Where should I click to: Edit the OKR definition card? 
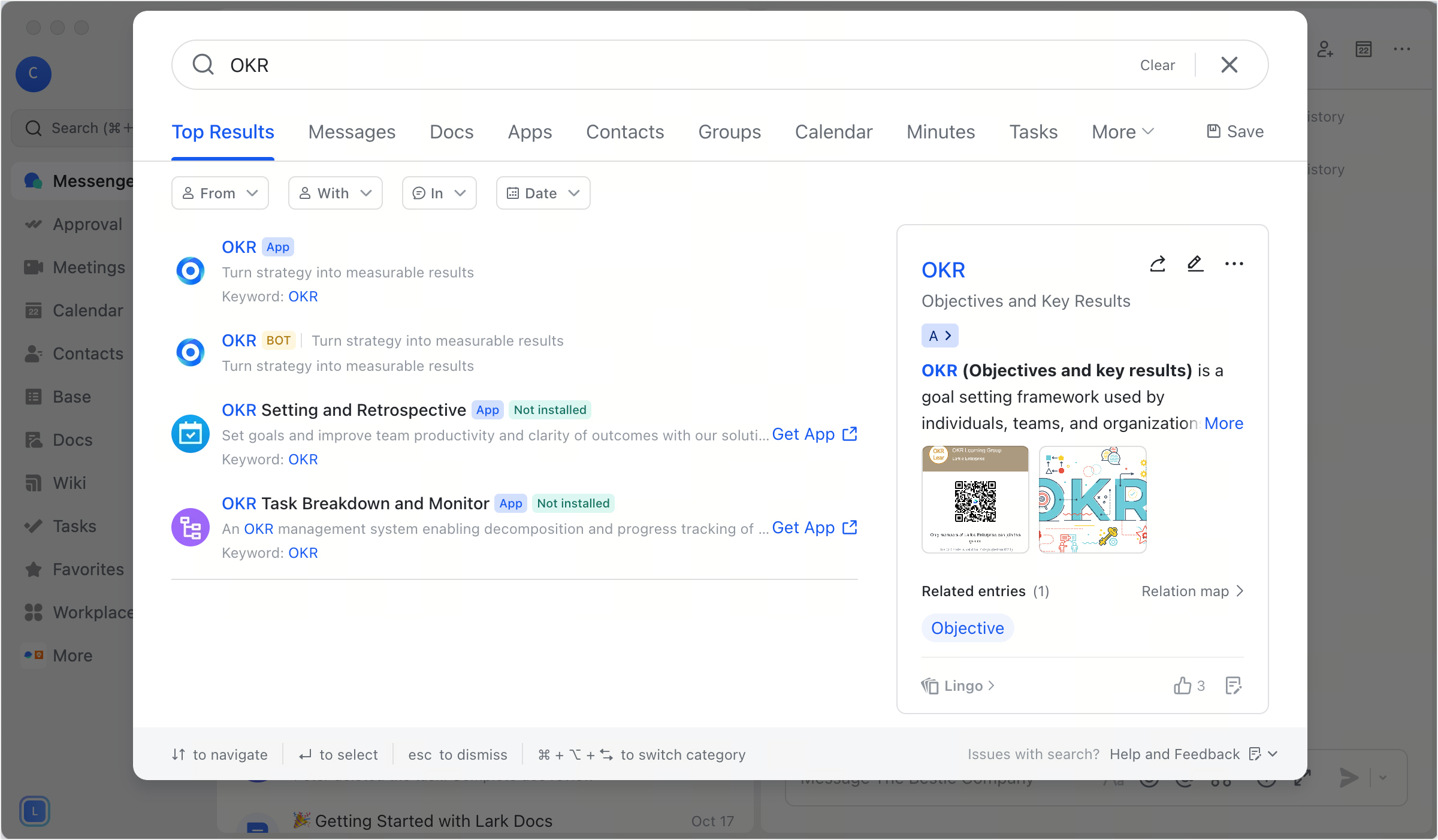(x=1195, y=264)
